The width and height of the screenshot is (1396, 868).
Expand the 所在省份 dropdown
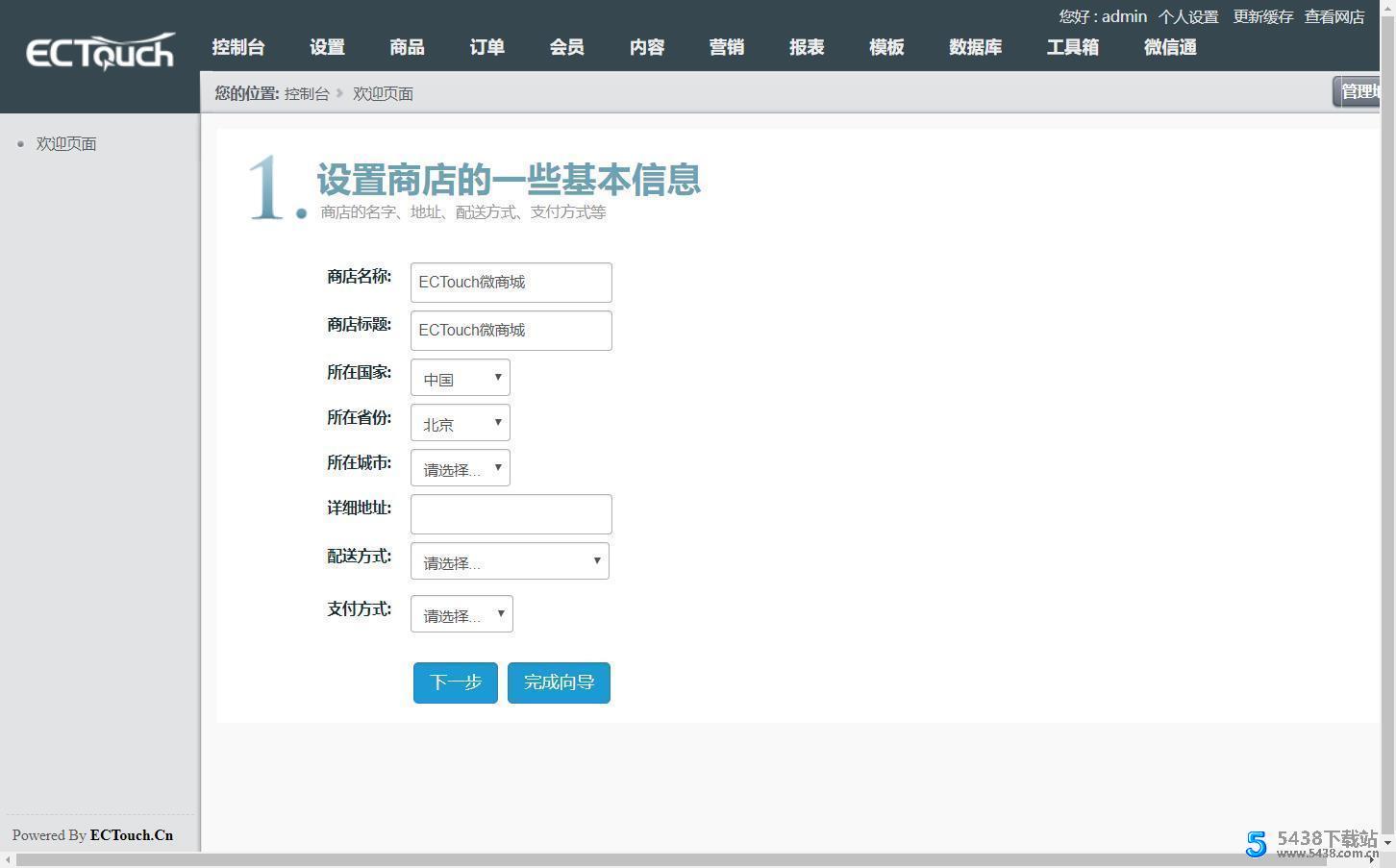461,423
